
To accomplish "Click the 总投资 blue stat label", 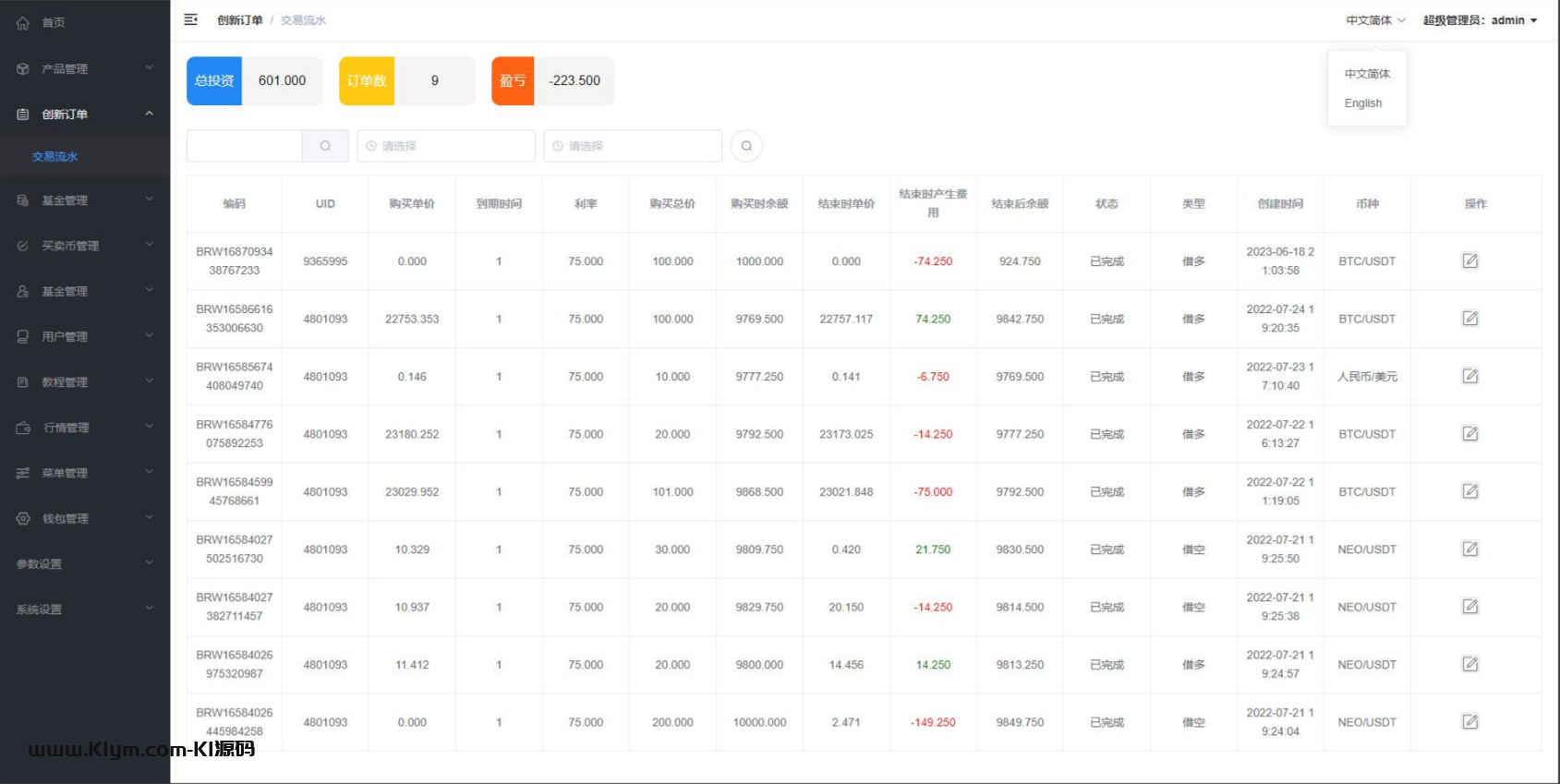I will [x=214, y=81].
